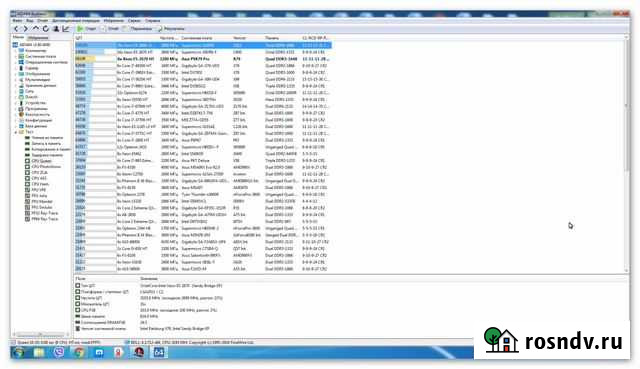This screenshot has height=369, width=640.
Task: Click the user silhouette toolbar icon
Action: (x=56, y=29)
